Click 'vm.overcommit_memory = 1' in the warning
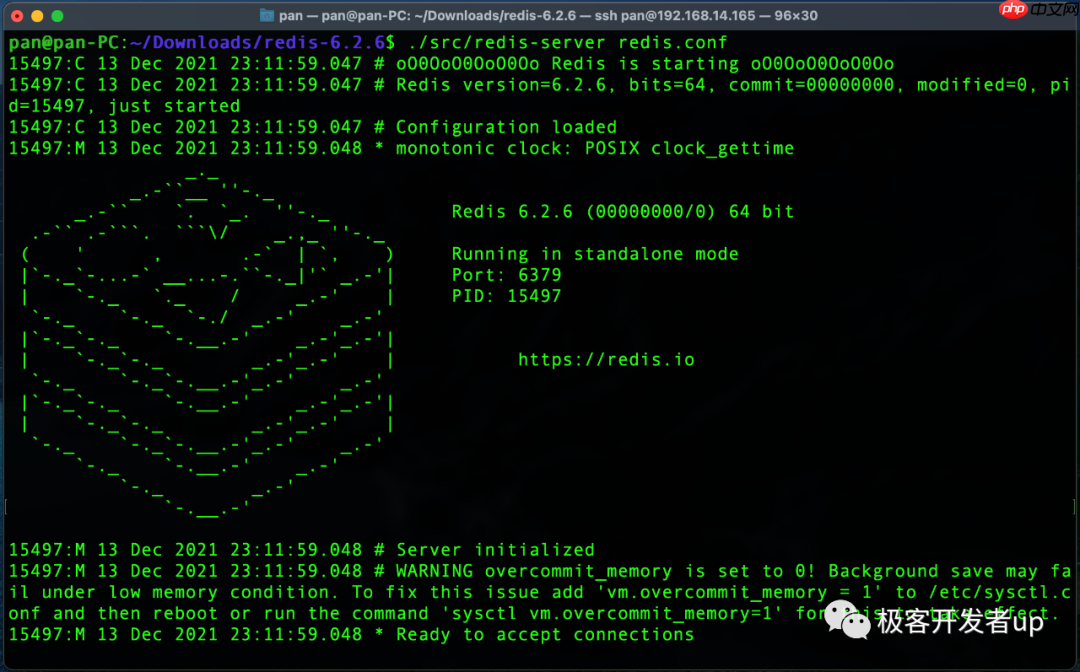This screenshot has width=1080, height=672. [x=739, y=593]
